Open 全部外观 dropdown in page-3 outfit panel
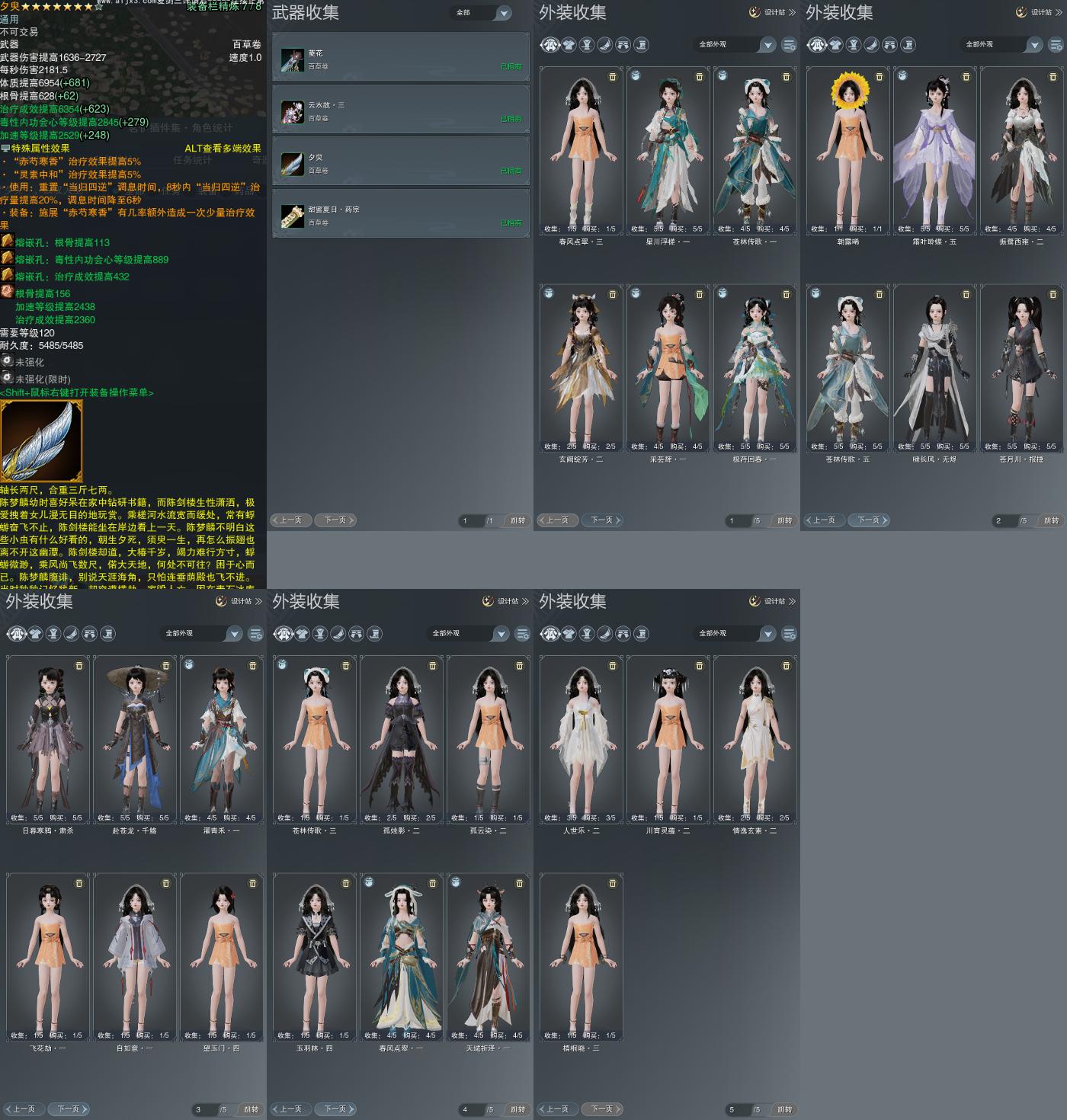This screenshot has width=1067, height=1120. point(202,634)
